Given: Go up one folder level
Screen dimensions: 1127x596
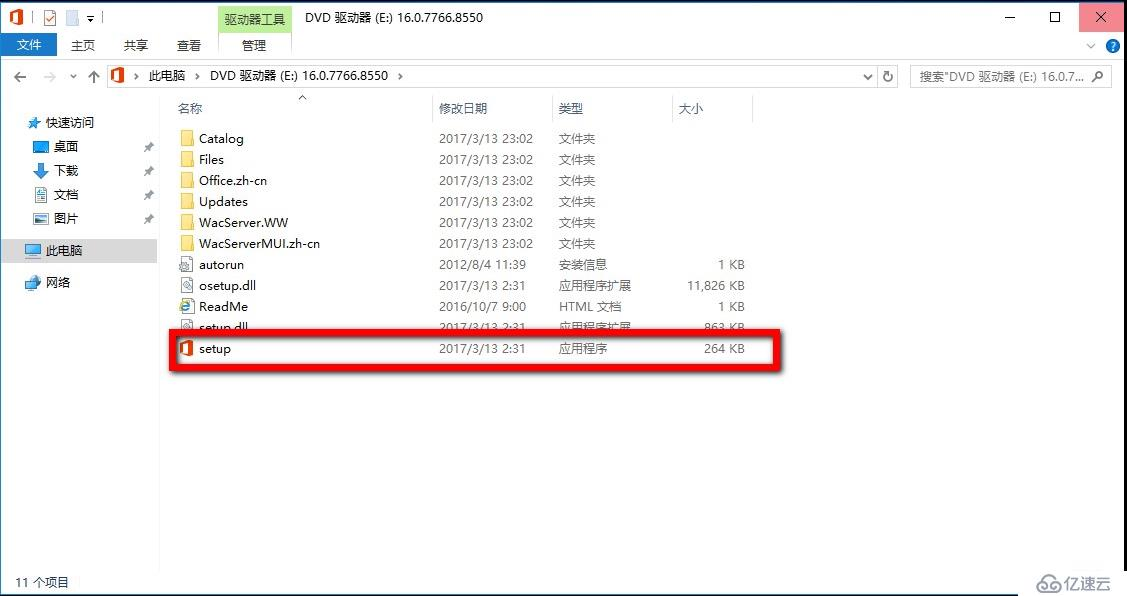Looking at the screenshot, I should (93, 76).
